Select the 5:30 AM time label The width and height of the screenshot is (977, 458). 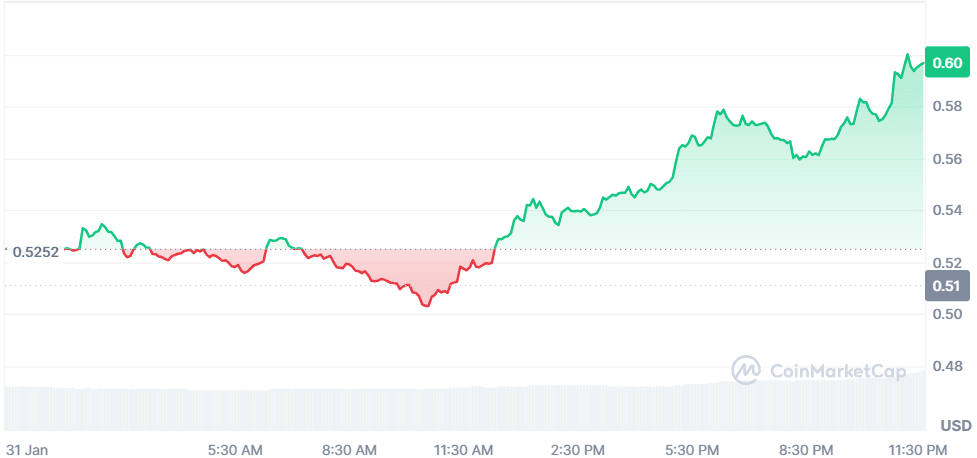point(237,449)
